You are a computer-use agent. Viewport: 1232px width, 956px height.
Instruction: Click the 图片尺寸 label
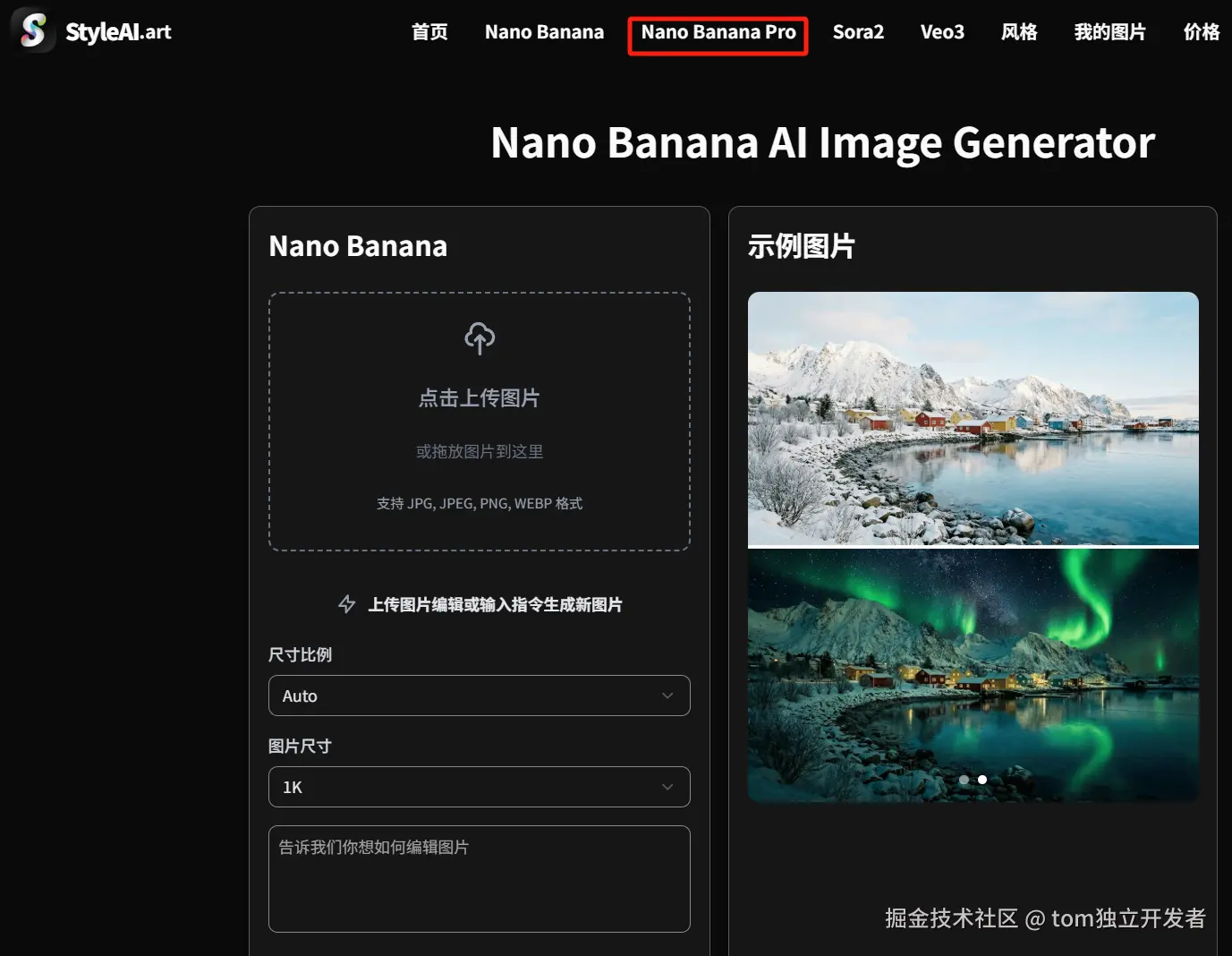click(x=300, y=746)
